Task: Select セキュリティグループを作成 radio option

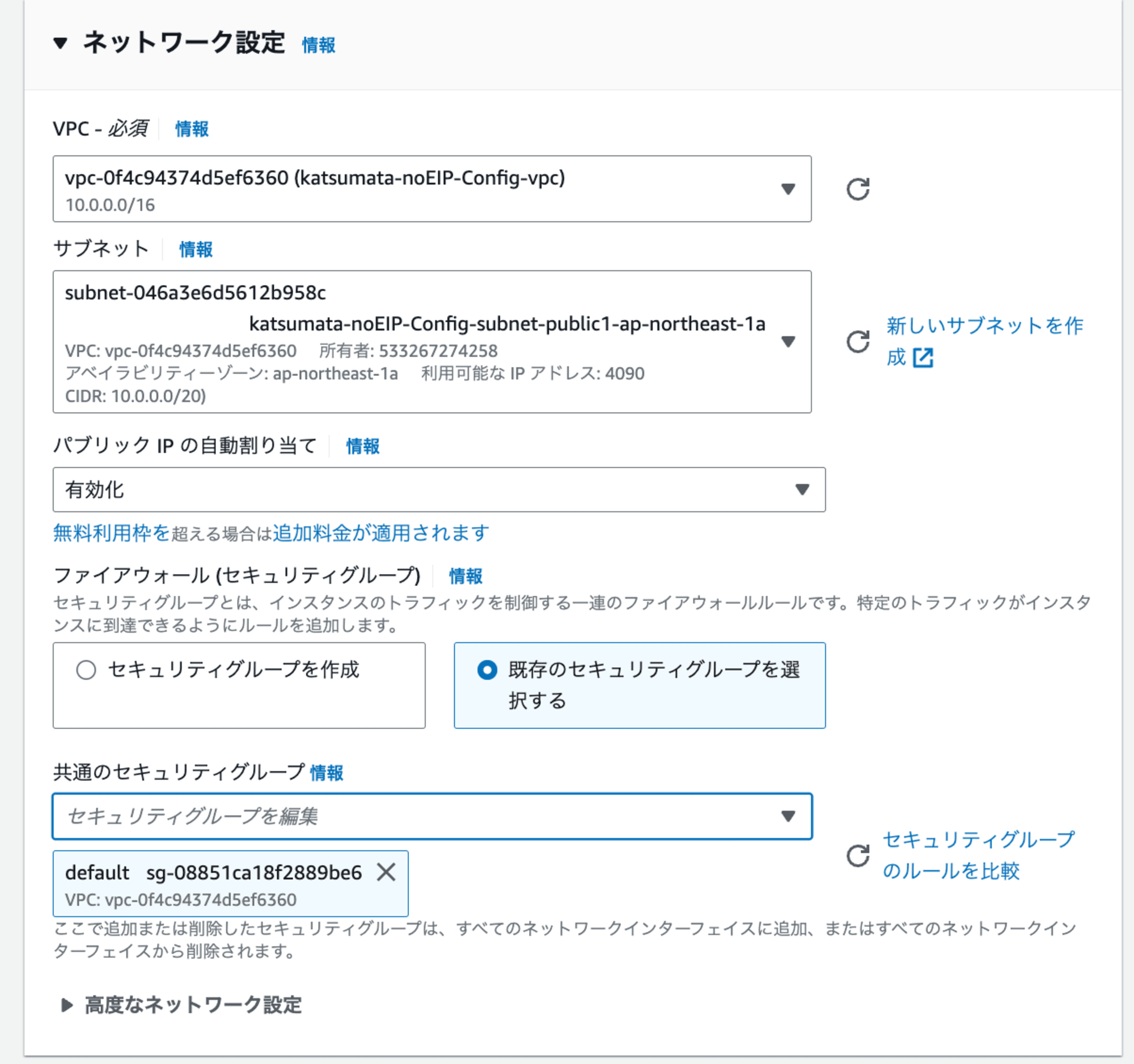Action: pos(86,669)
